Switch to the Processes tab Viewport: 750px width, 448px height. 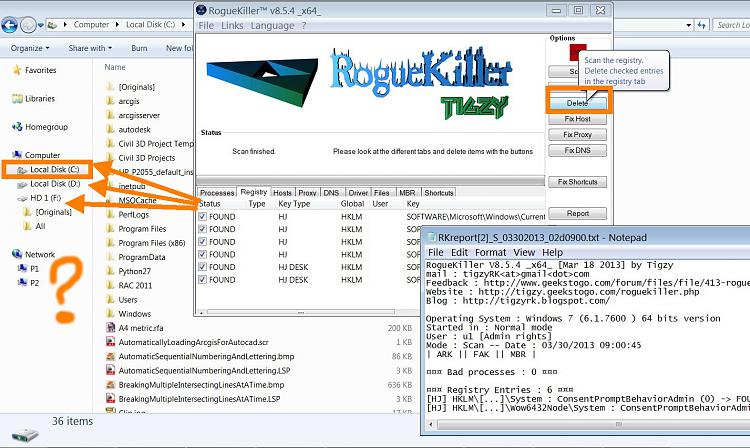217,193
